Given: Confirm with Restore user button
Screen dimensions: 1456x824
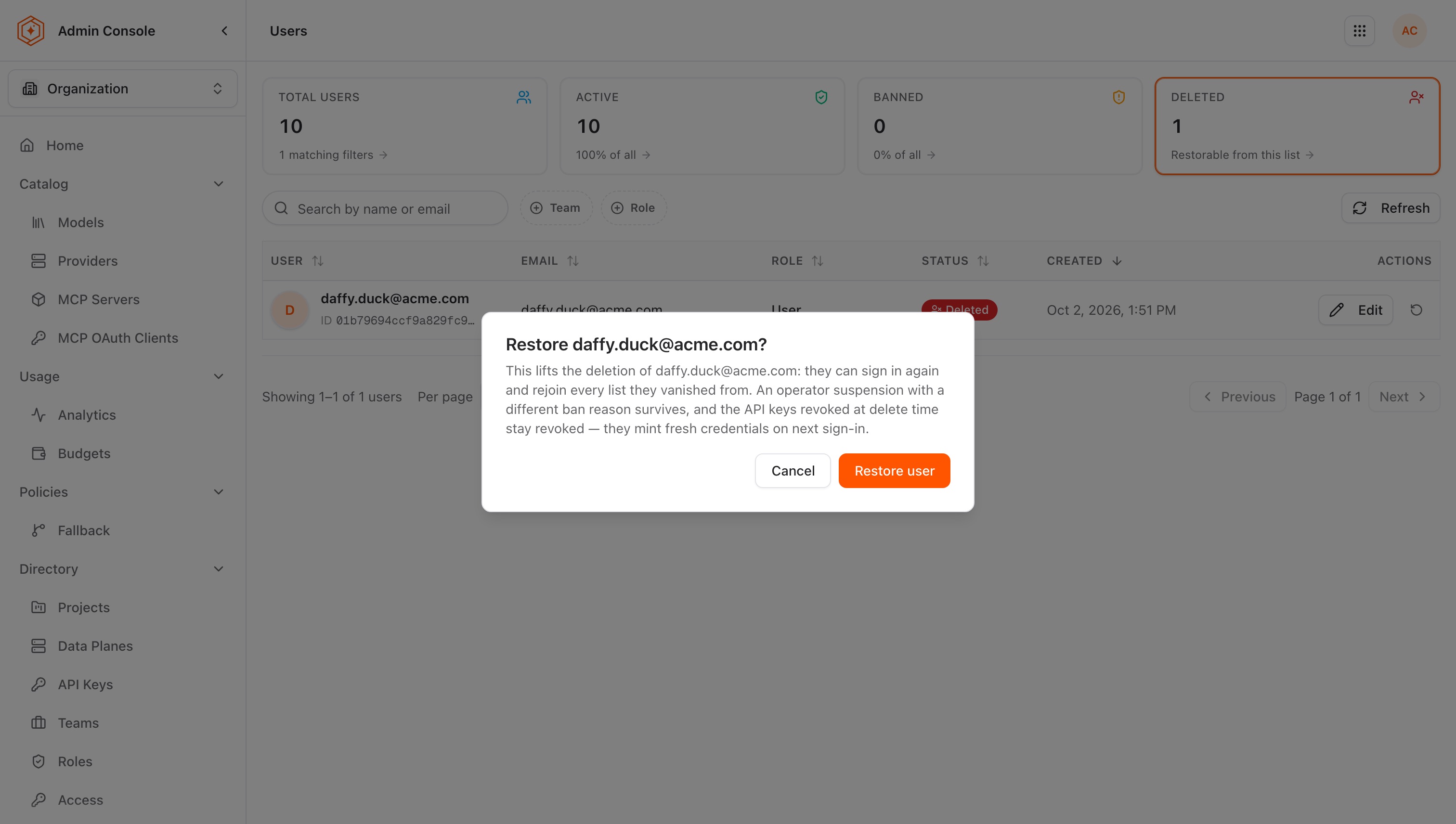Looking at the screenshot, I should coord(894,470).
